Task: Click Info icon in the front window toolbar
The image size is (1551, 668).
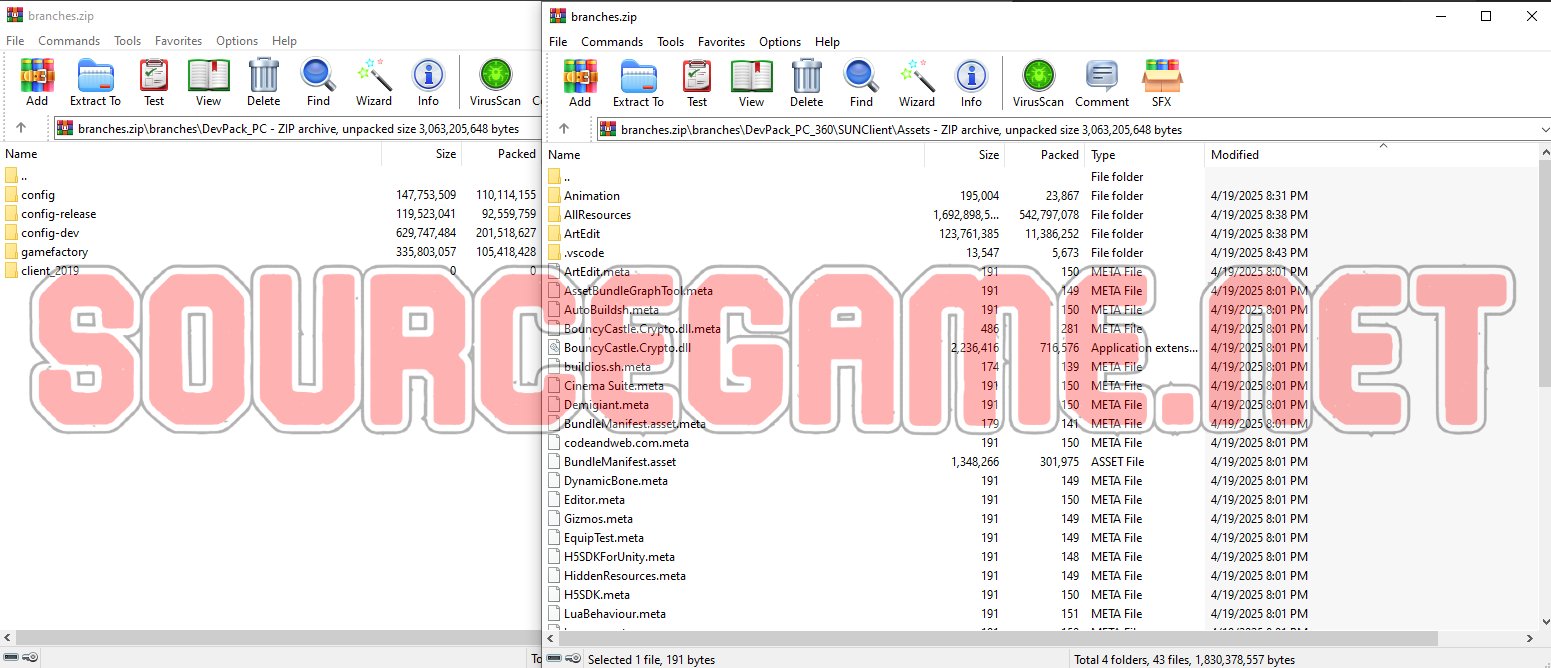Action: (x=971, y=83)
